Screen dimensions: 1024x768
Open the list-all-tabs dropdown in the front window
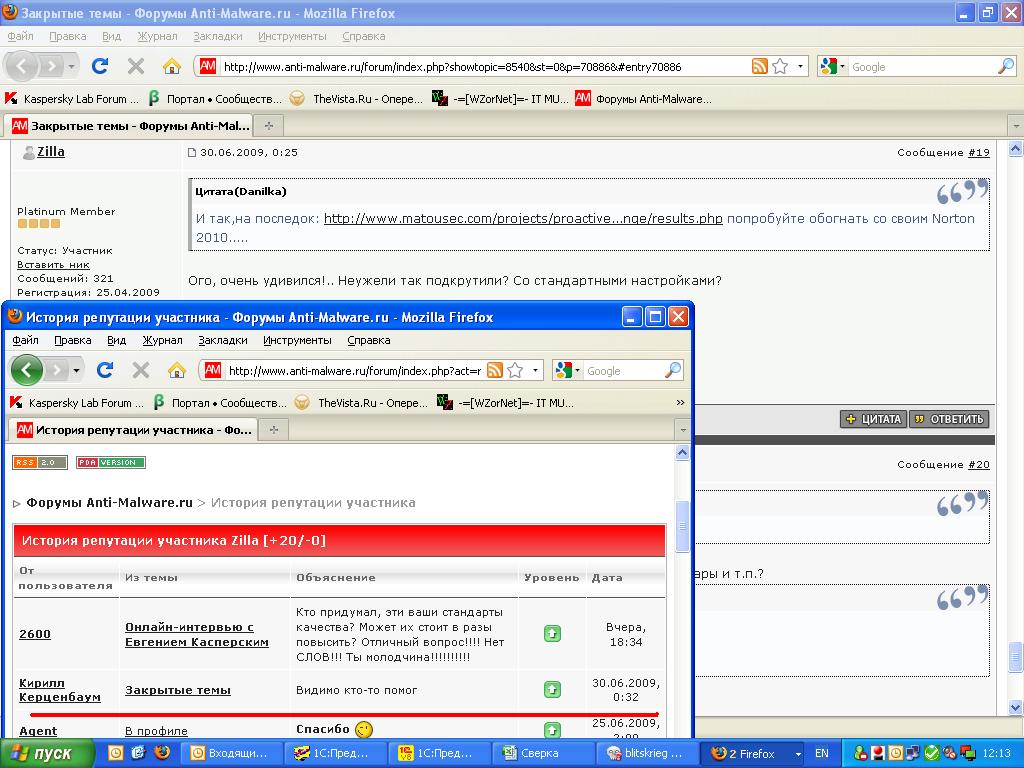tap(683, 430)
